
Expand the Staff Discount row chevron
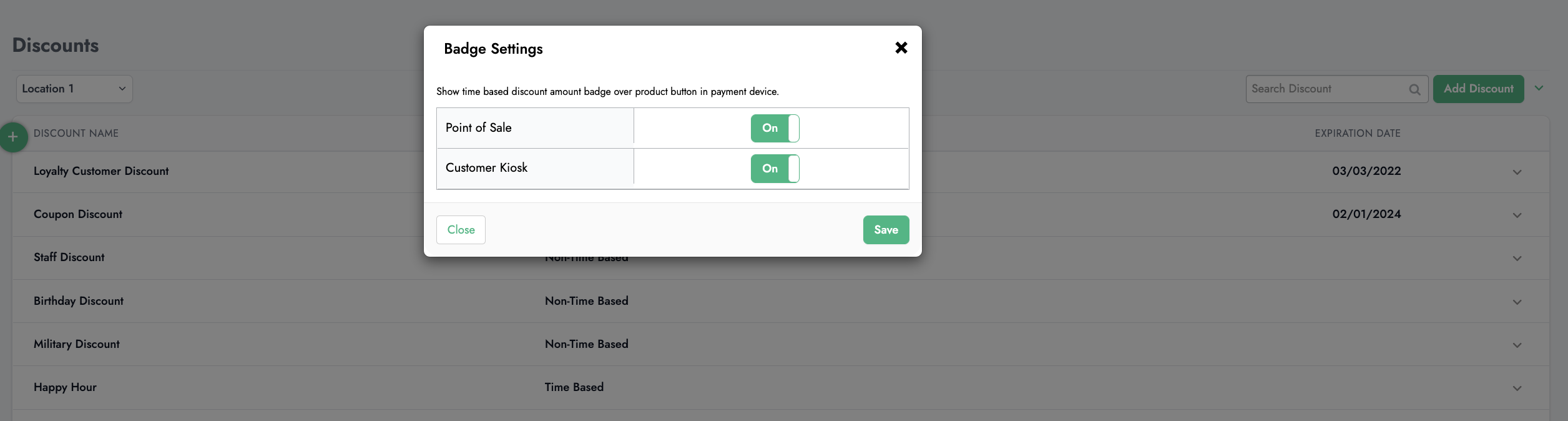click(1517, 258)
